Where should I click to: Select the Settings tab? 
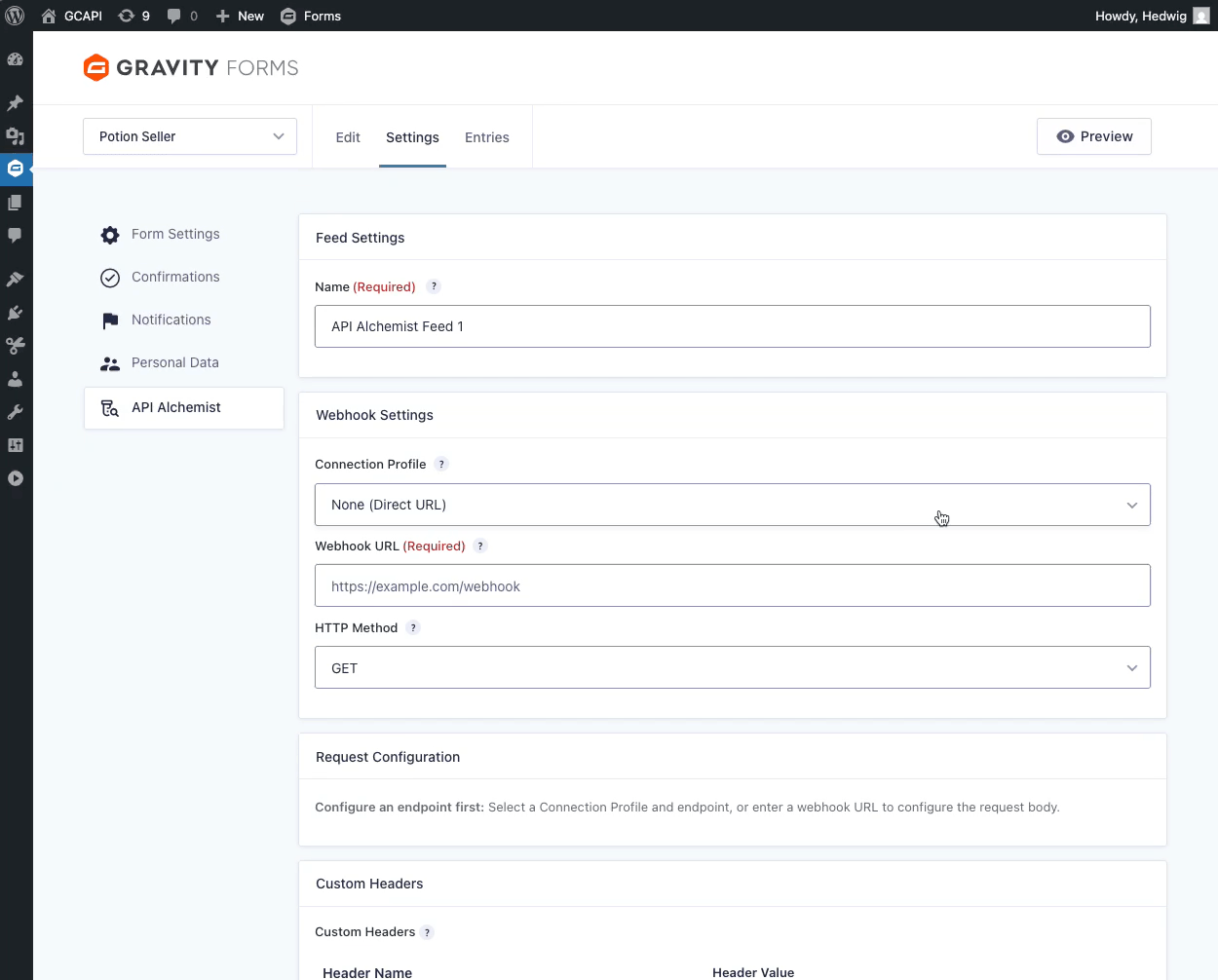(x=412, y=137)
